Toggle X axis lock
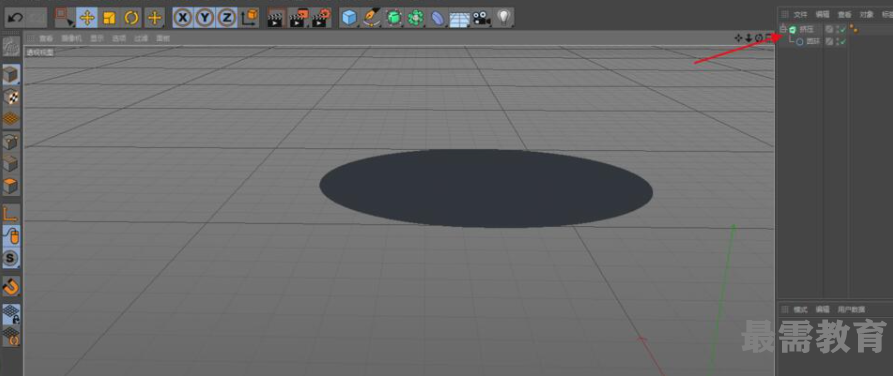 click(182, 18)
